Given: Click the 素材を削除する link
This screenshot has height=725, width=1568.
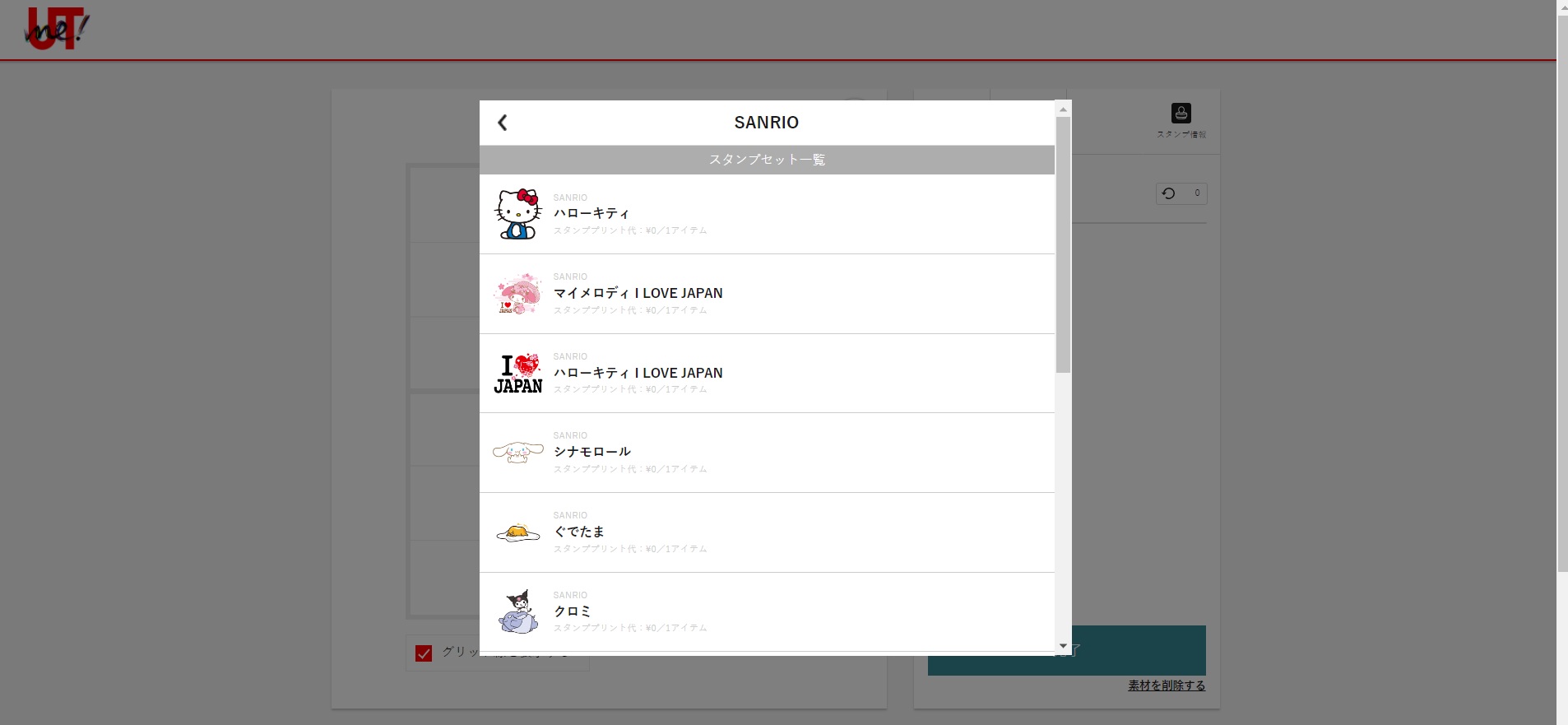Looking at the screenshot, I should [x=1167, y=685].
